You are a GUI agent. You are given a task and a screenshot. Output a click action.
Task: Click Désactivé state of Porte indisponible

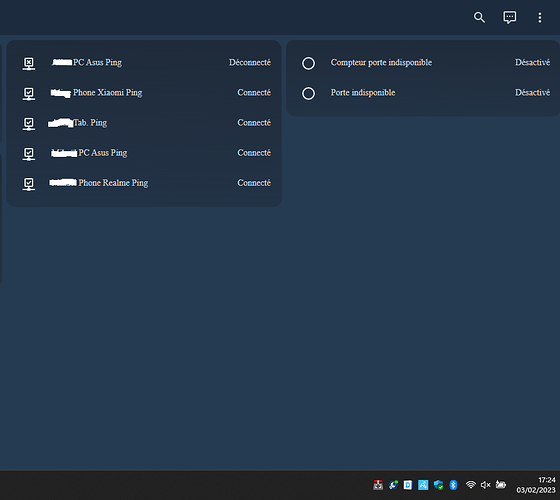click(x=532, y=93)
